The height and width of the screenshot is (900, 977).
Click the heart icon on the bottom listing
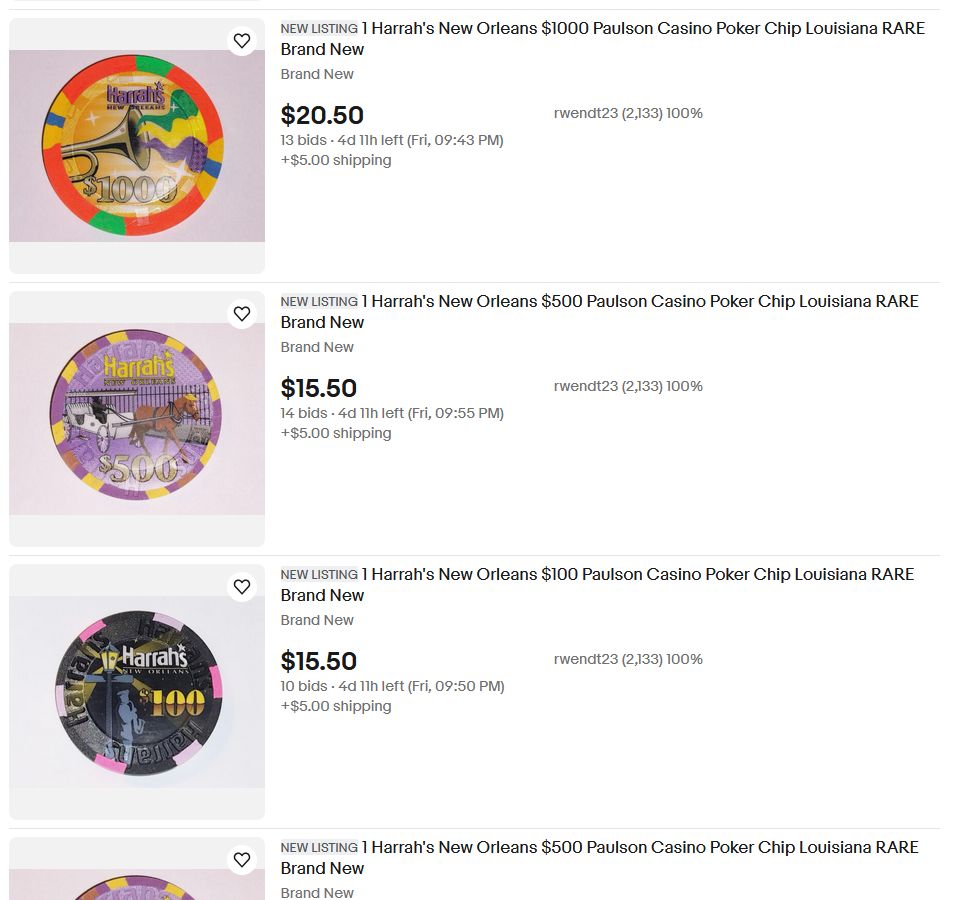pos(242,860)
